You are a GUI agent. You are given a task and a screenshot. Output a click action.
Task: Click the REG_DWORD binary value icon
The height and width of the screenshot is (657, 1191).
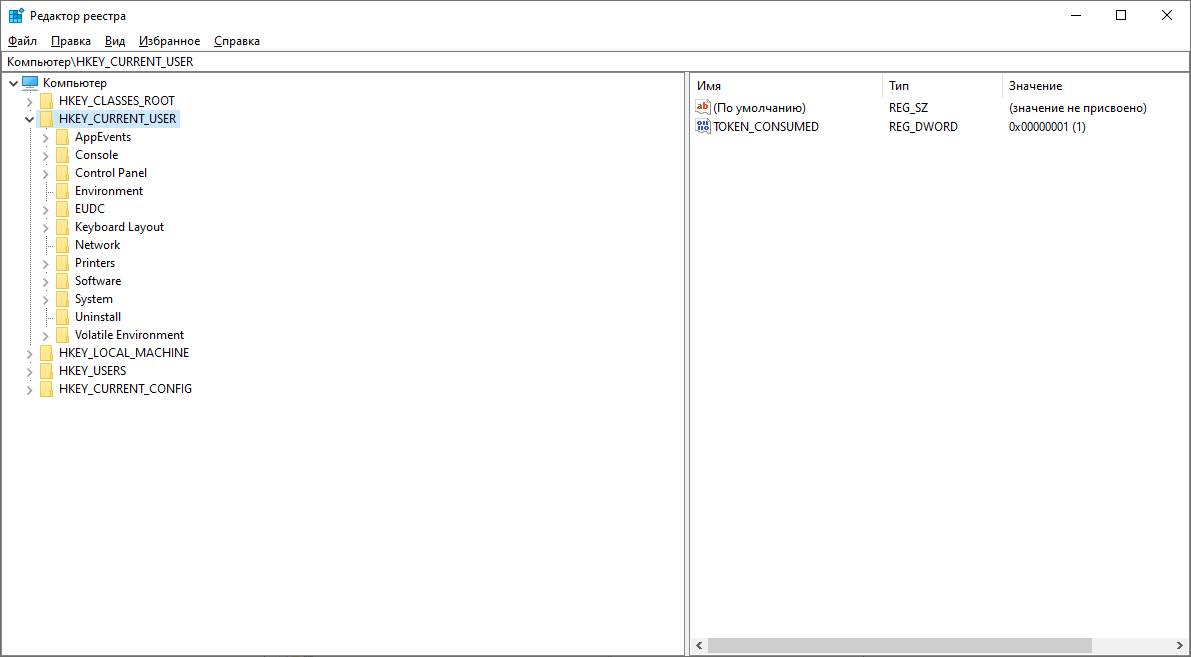pos(702,126)
